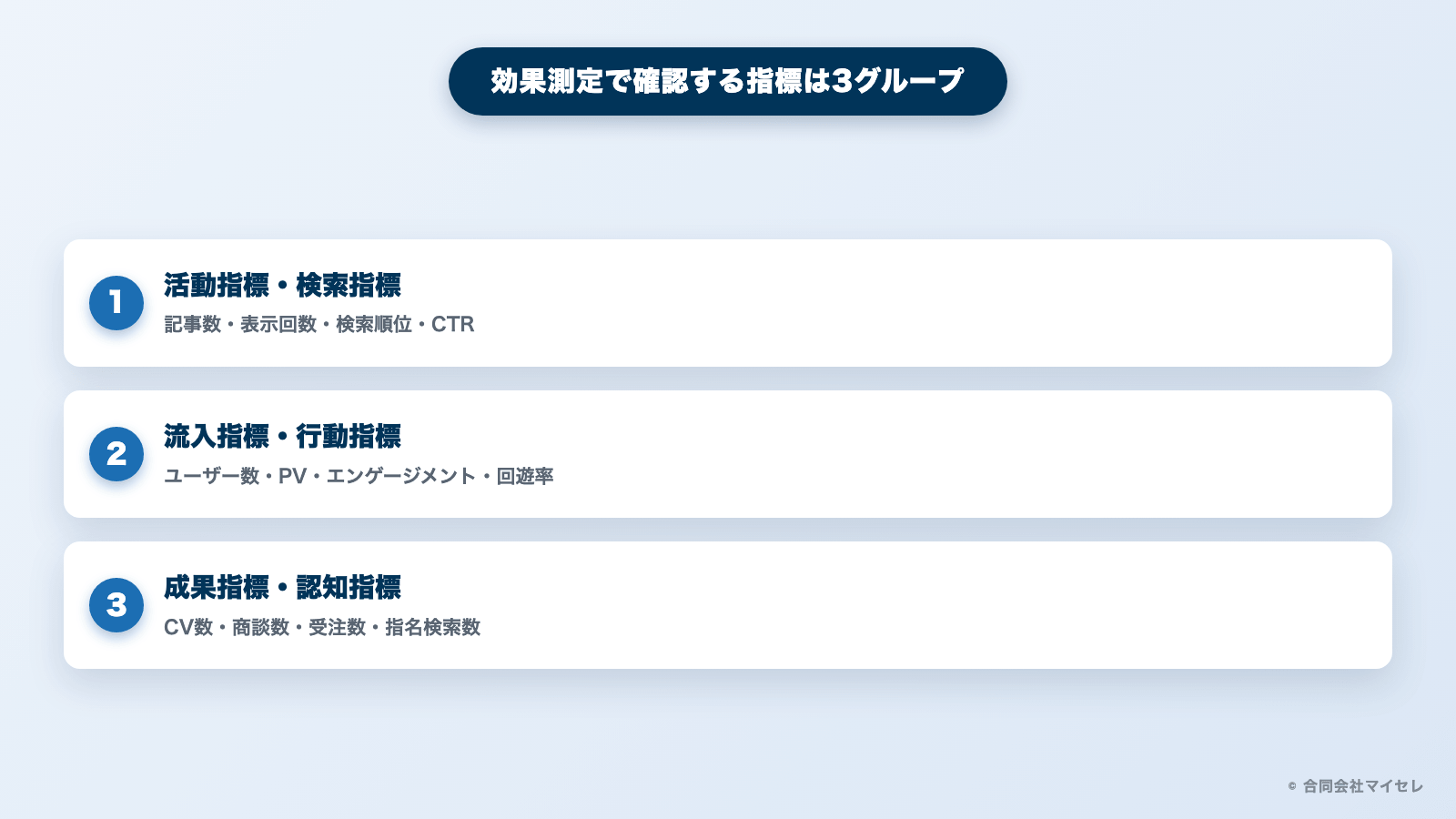This screenshot has height=819, width=1456.
Task: Click empty area of first white card
Action: coord(910,303)
